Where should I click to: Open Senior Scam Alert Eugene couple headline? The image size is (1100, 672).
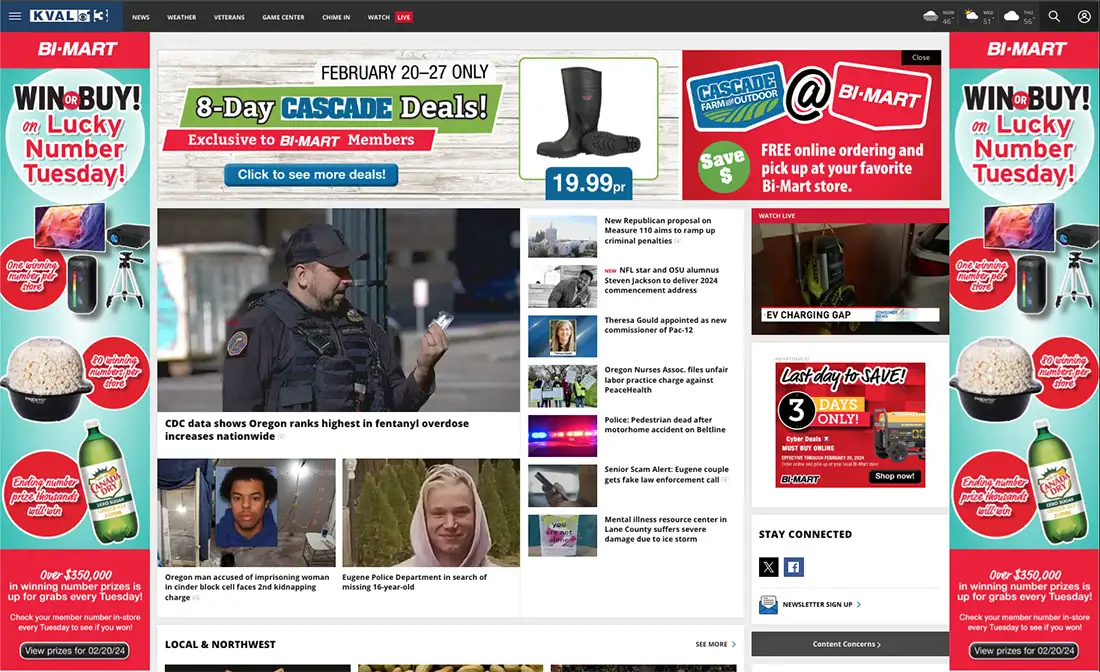666,474
